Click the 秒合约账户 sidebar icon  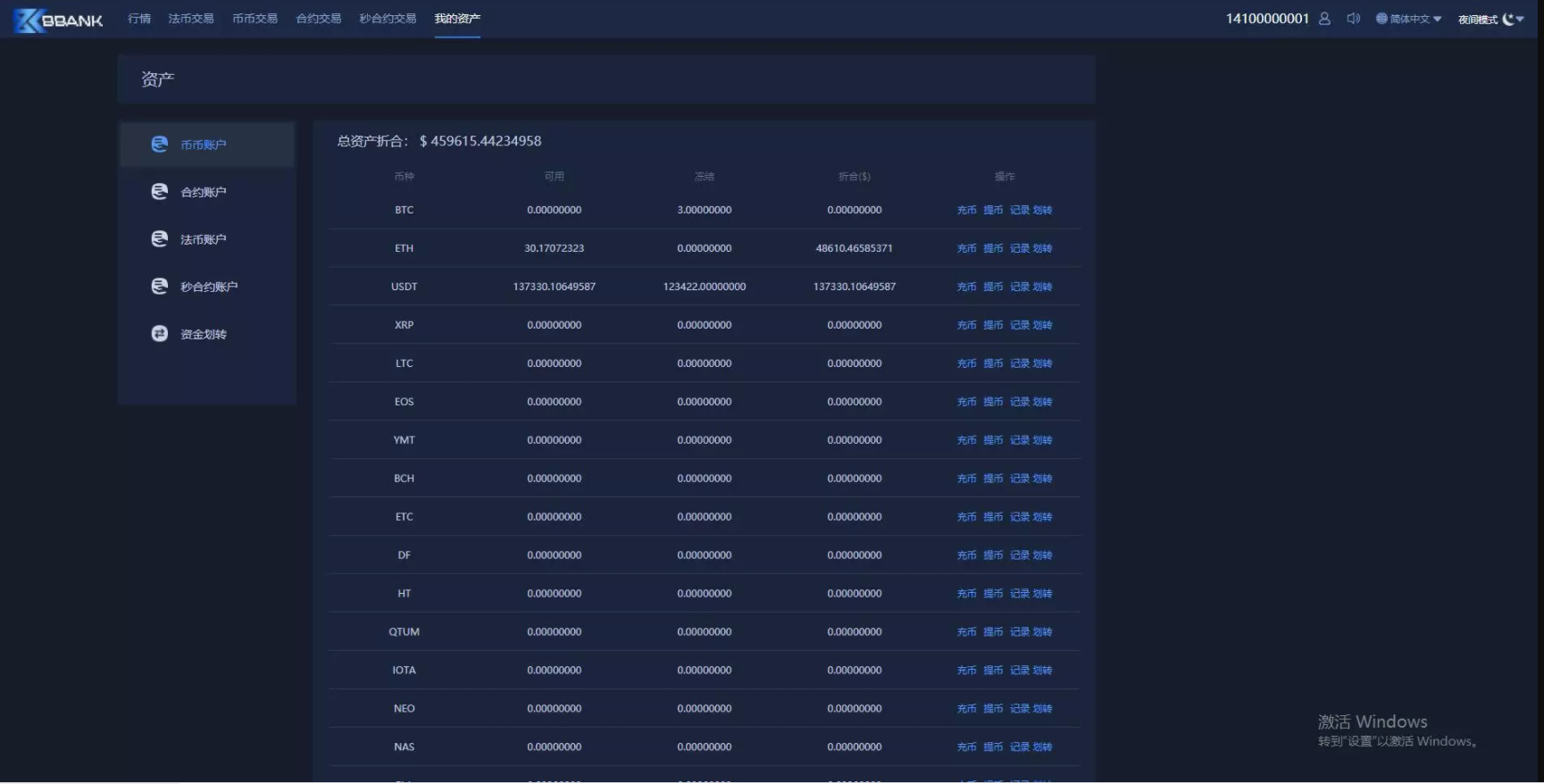160,286
